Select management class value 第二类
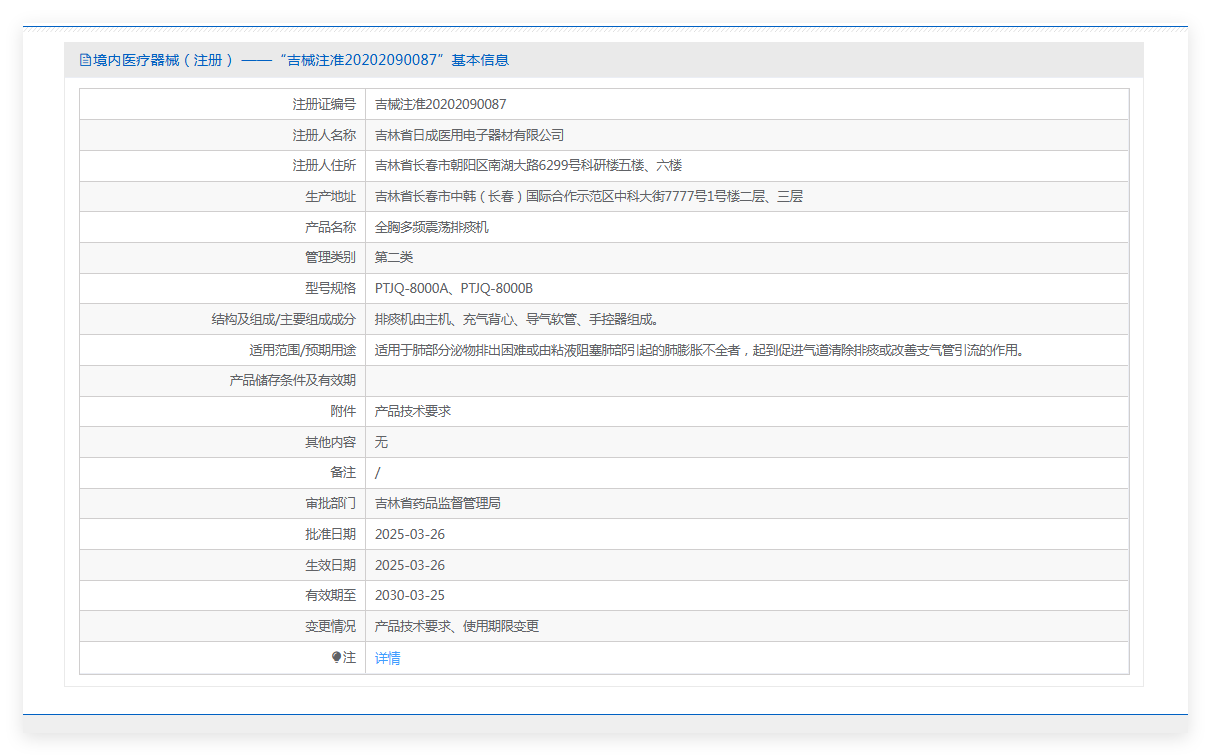This screenshot has height=756, width=1211. [394, 257]
